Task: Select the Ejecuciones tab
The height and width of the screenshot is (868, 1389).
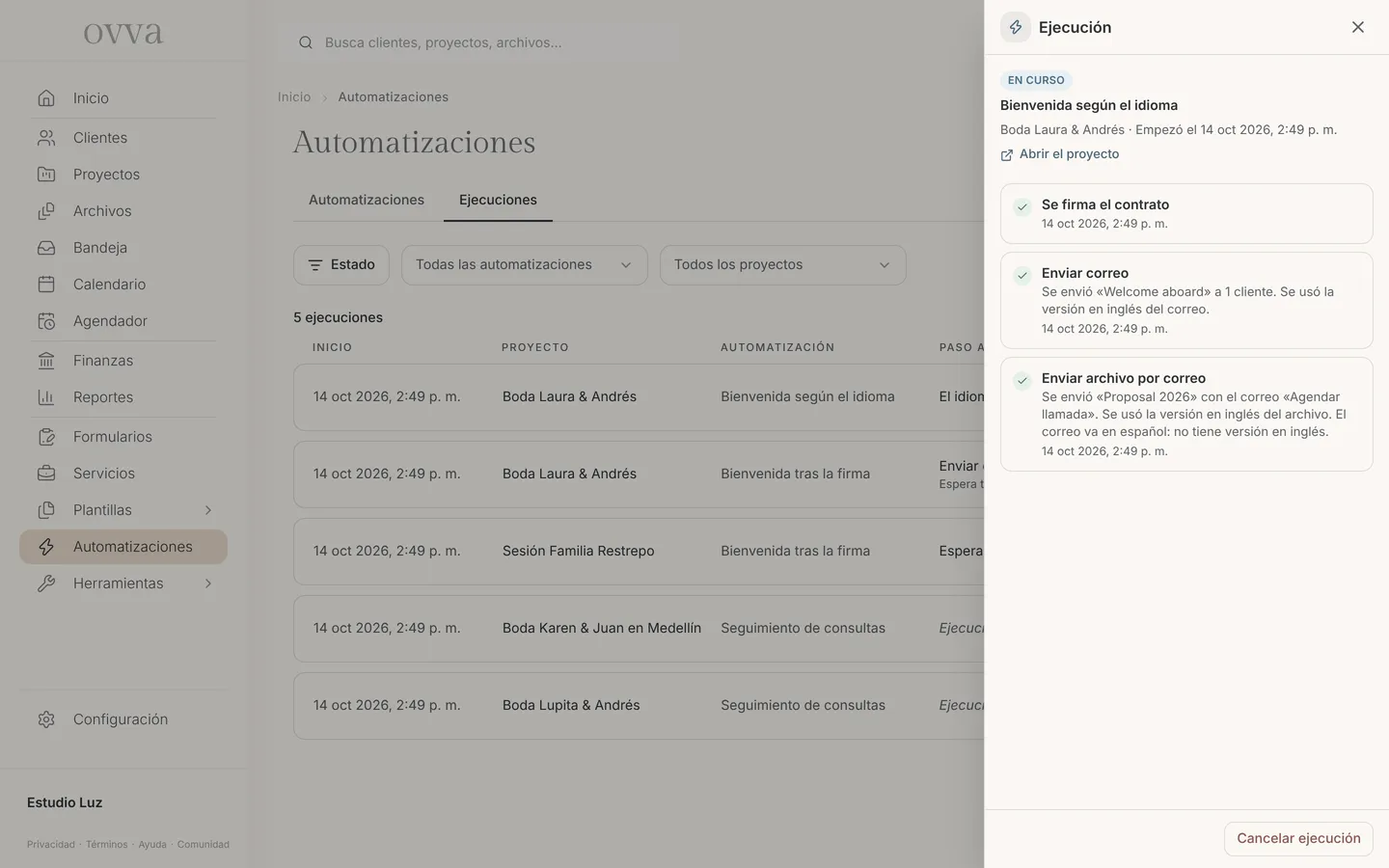Action: tap(498, 200)
